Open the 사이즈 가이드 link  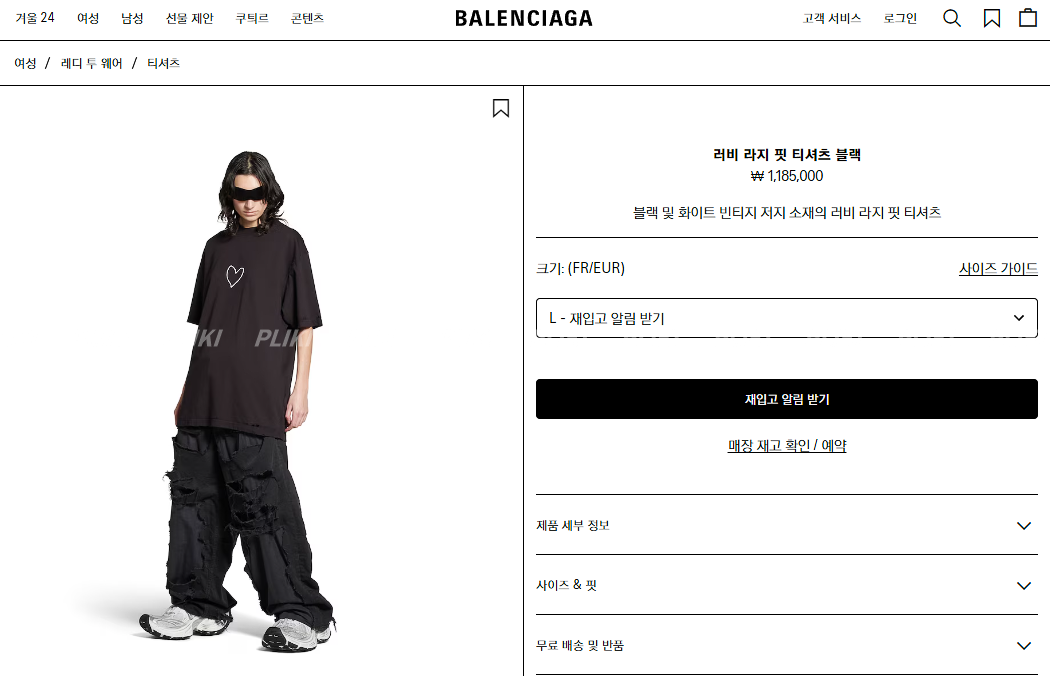[x=998, y=269]
